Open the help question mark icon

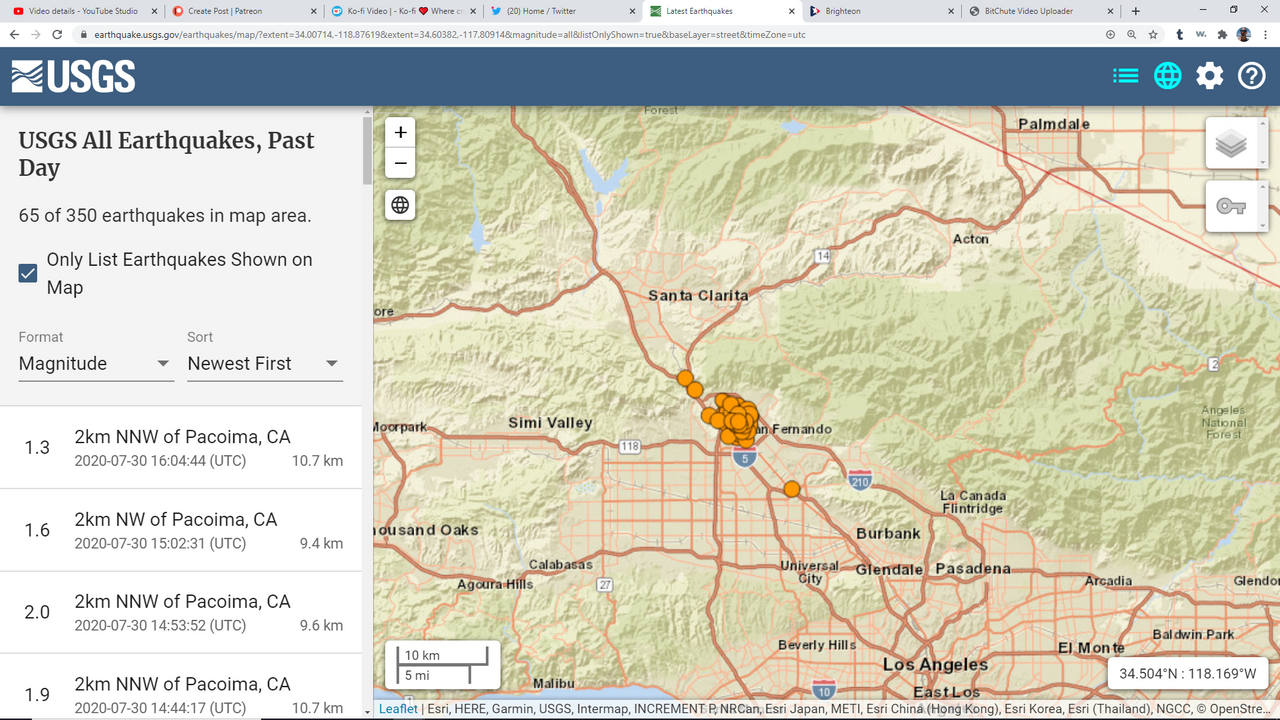(1252, 76)
